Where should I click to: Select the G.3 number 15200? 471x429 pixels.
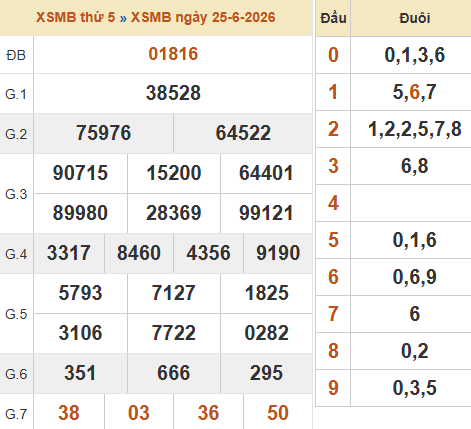point(174,173)
